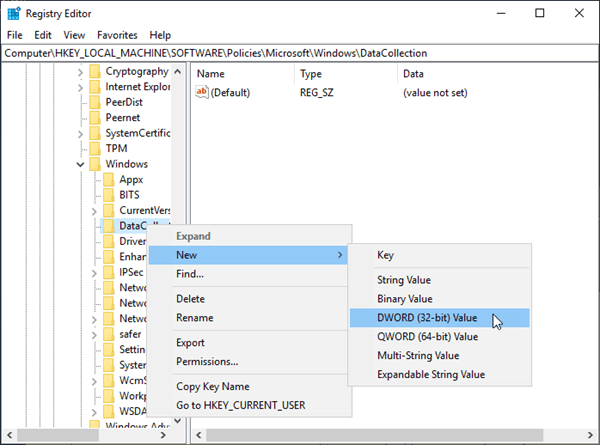Click the BITS folder icon
Viewport: 600px width, 445px height.
pyautogui.click(x=109, y=195)
